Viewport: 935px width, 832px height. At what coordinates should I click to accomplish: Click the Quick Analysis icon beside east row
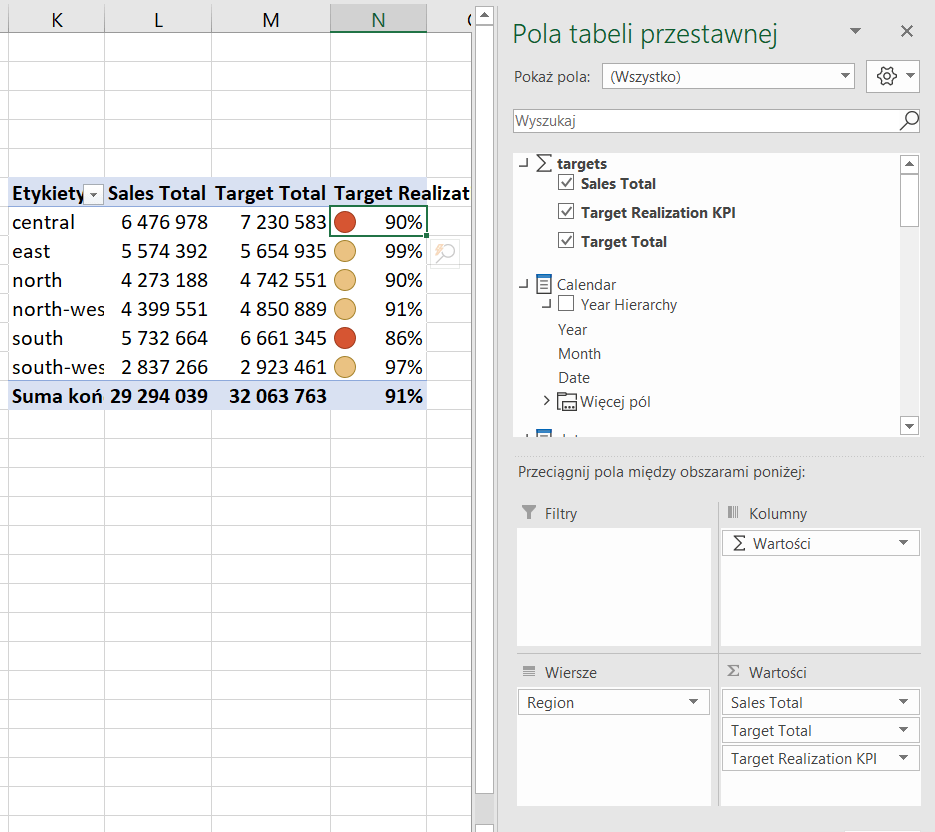(x=445, y=253)
